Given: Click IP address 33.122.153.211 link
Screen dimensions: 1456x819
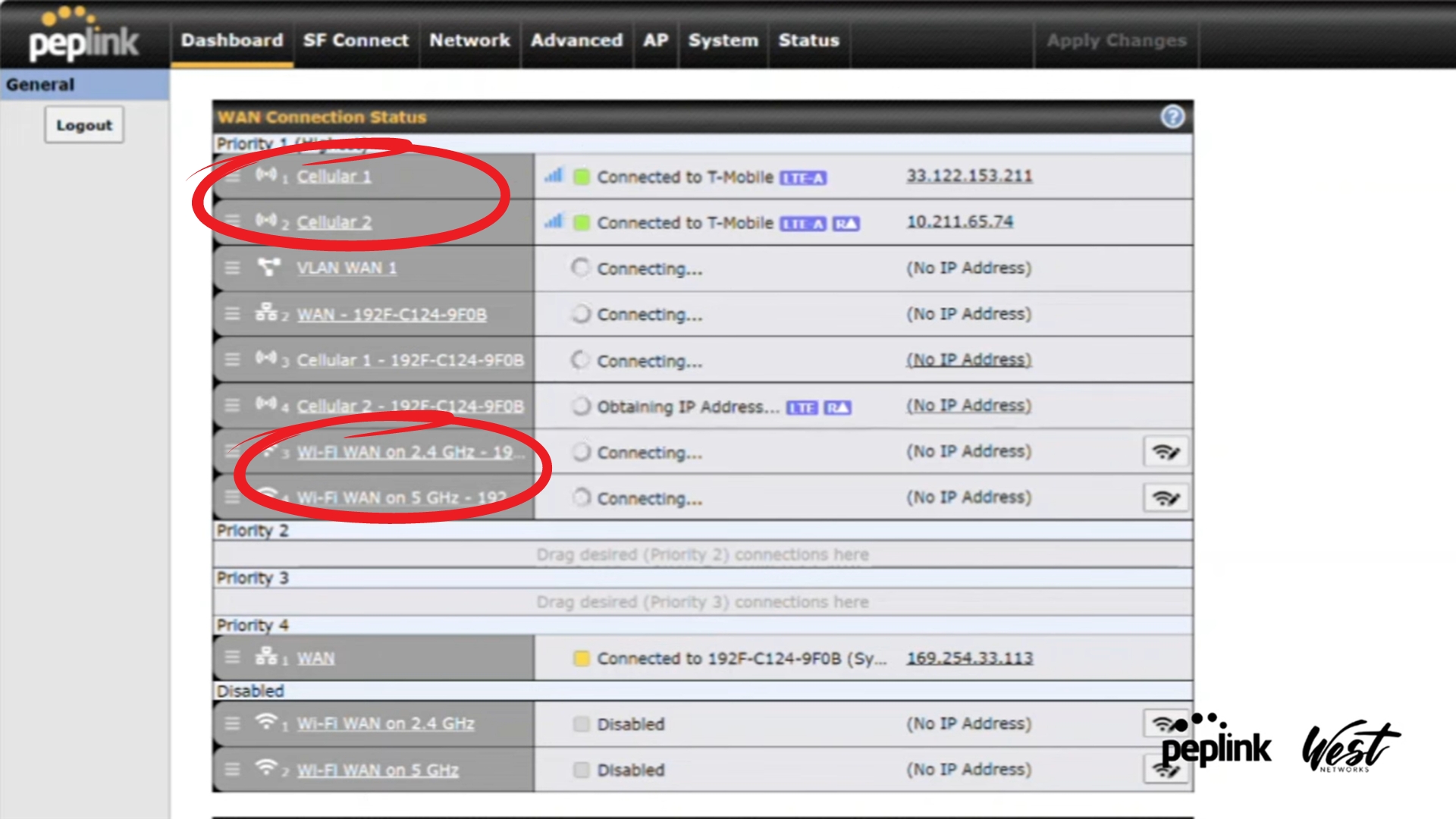Looking at the screenshot, I should point(969,176).
